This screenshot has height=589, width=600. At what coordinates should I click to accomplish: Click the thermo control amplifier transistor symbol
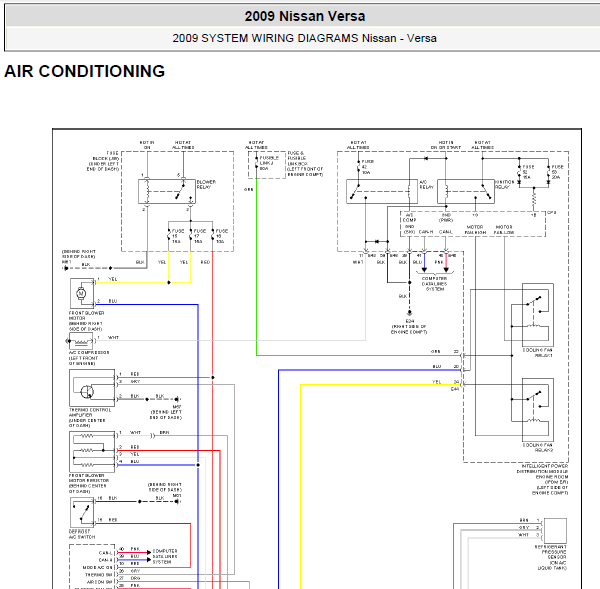pos(87,391)
